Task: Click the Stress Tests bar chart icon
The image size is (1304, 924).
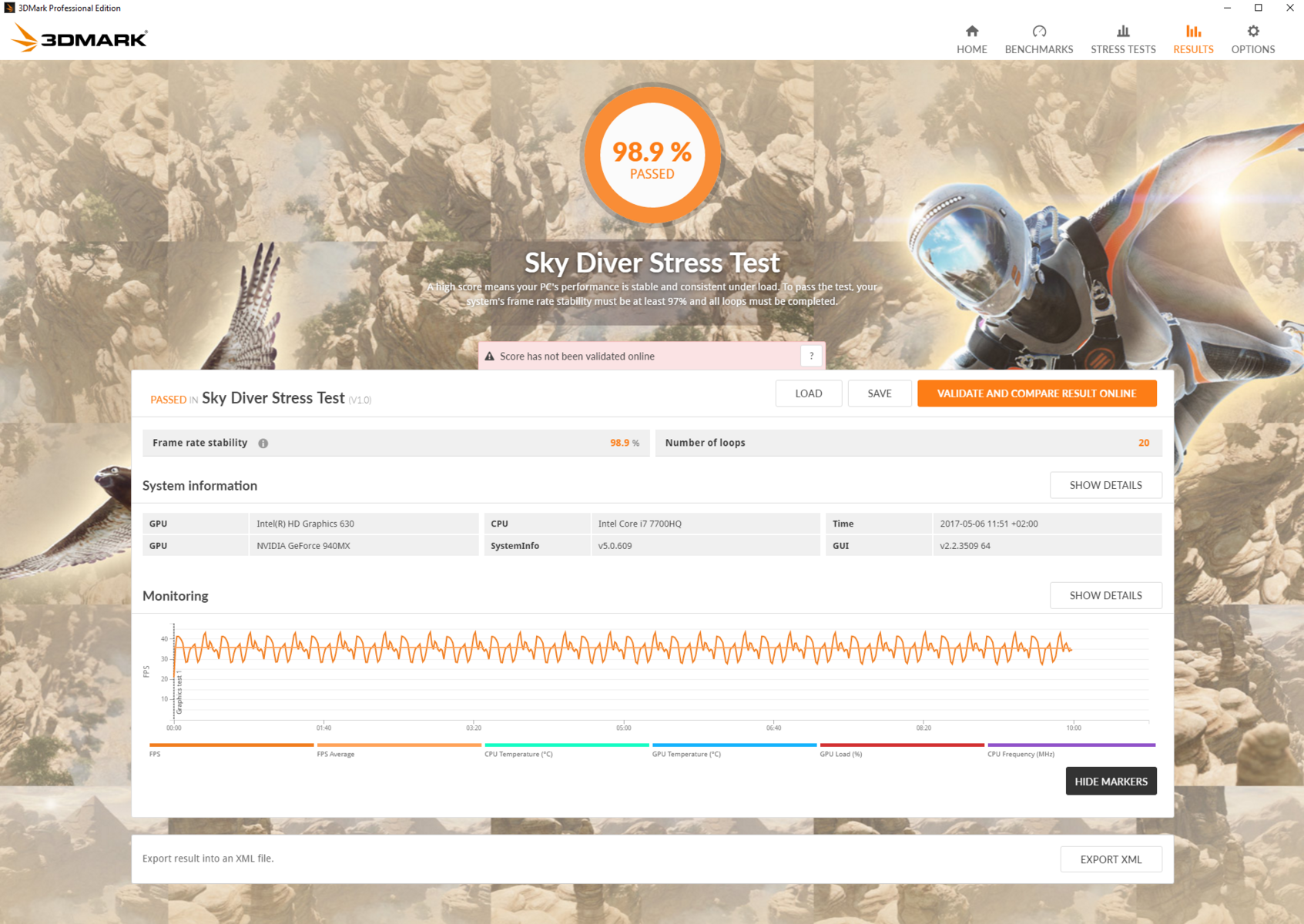Action: (1123, 31)
